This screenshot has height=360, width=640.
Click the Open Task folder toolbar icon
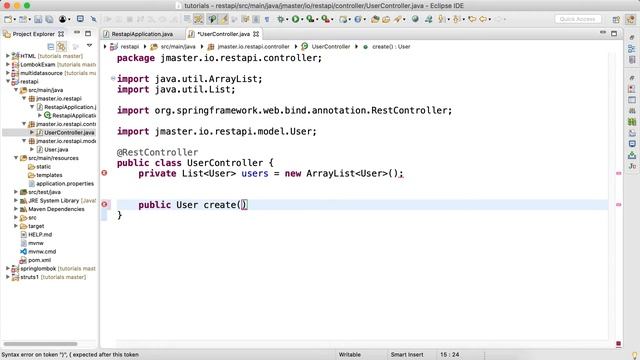(x=386, y=19)
